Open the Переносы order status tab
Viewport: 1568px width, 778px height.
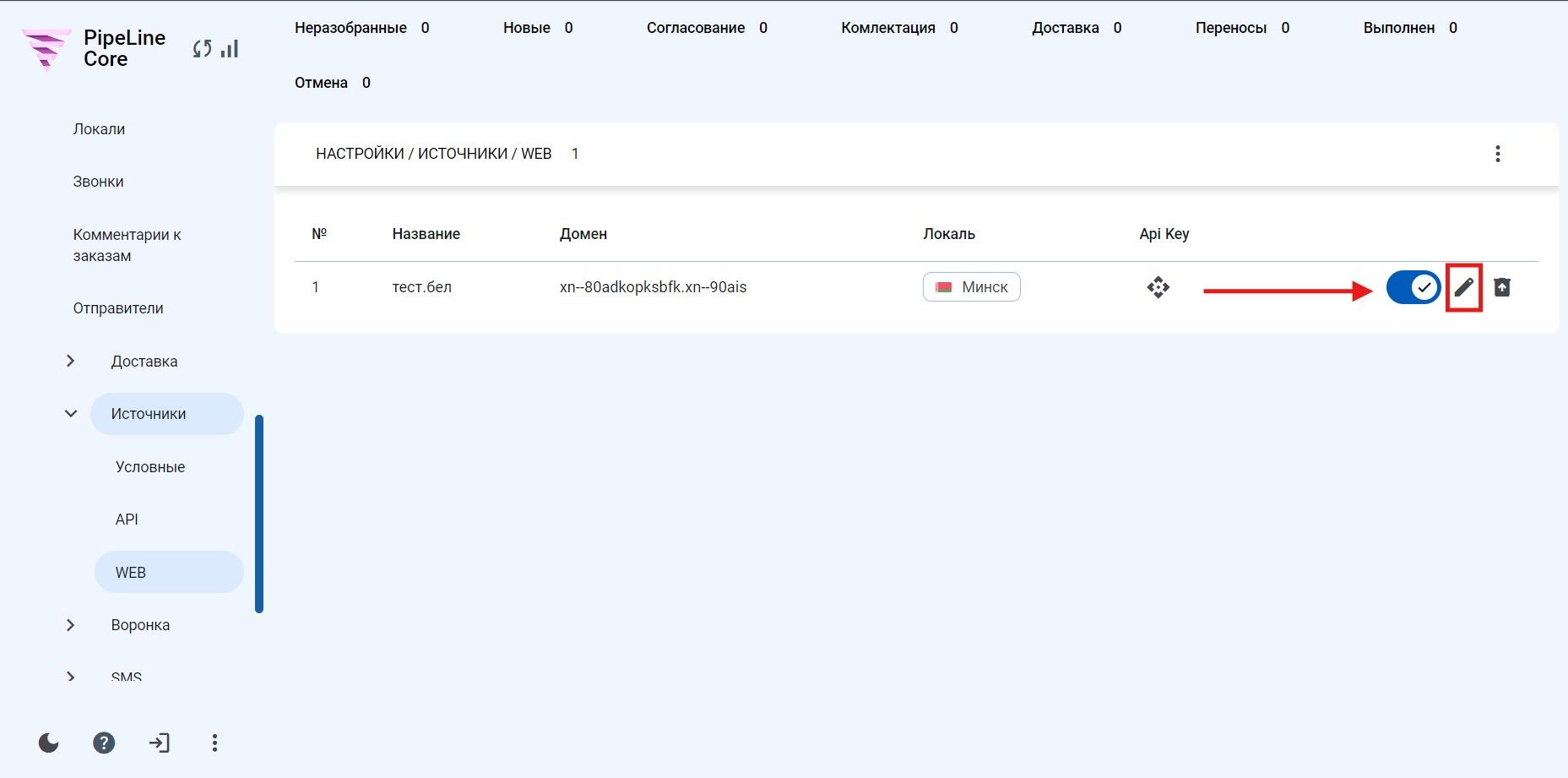tap(1242, 28)
